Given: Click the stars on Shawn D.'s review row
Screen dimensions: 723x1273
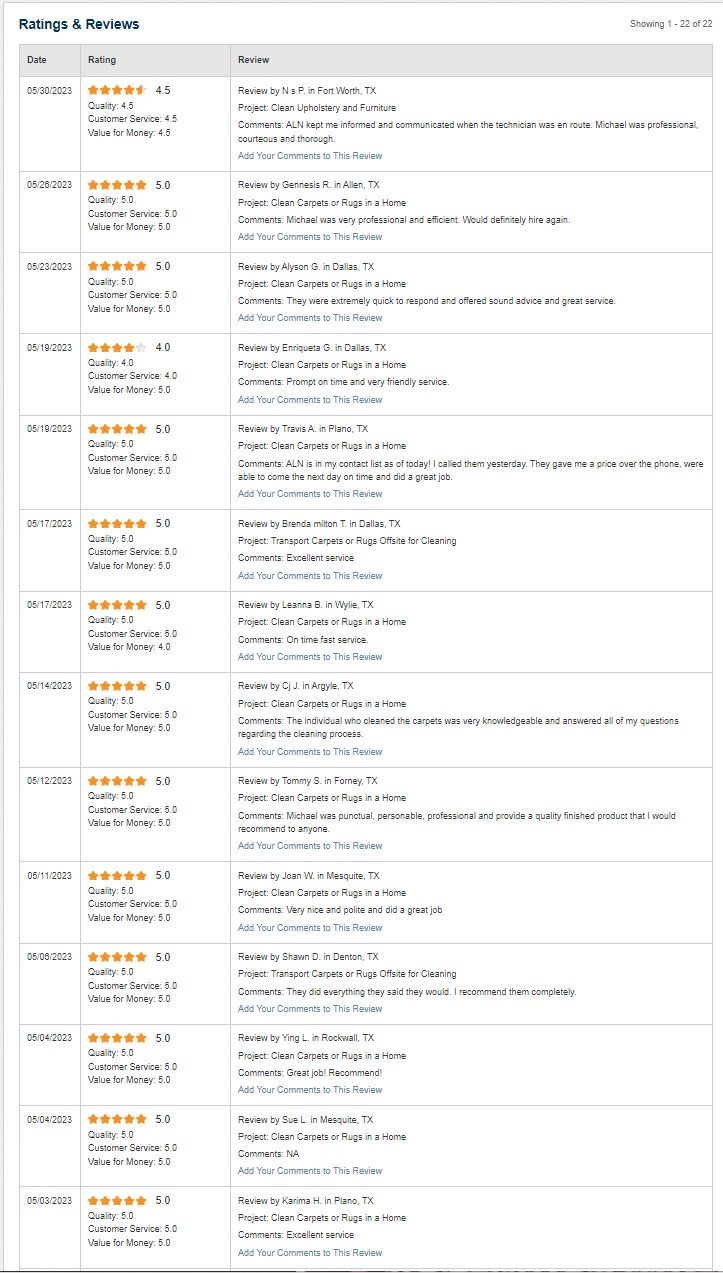Looking at the screenshot, I should click(117, 957).
